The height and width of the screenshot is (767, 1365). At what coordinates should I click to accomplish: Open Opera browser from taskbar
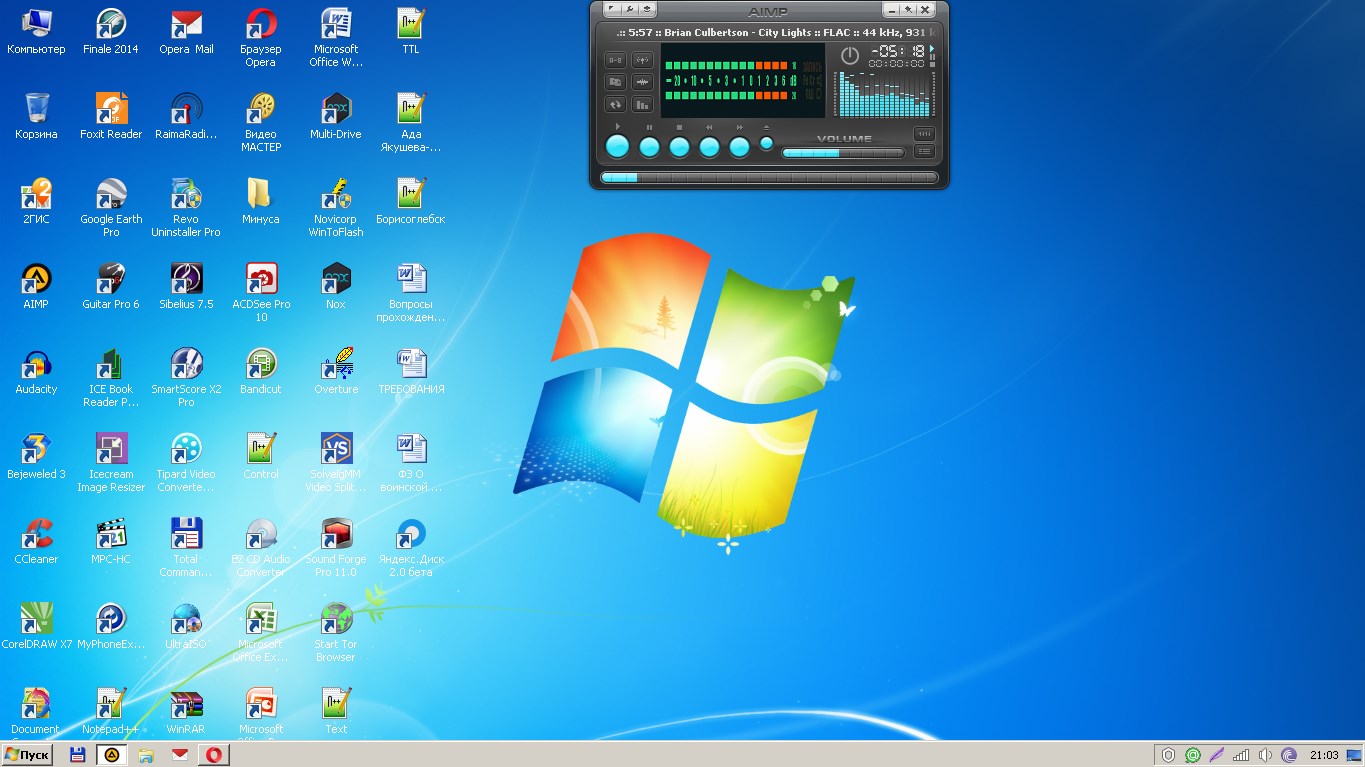coord(214,755)
